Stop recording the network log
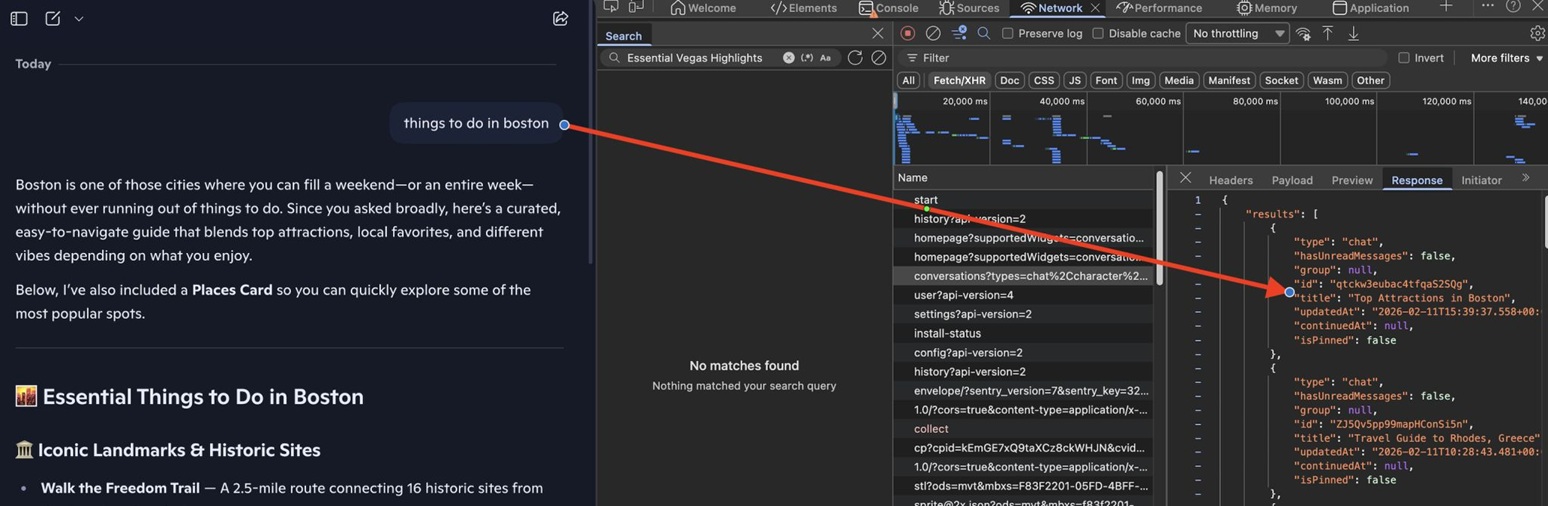This screenshot has height=506, width=1548. point(907,33)
